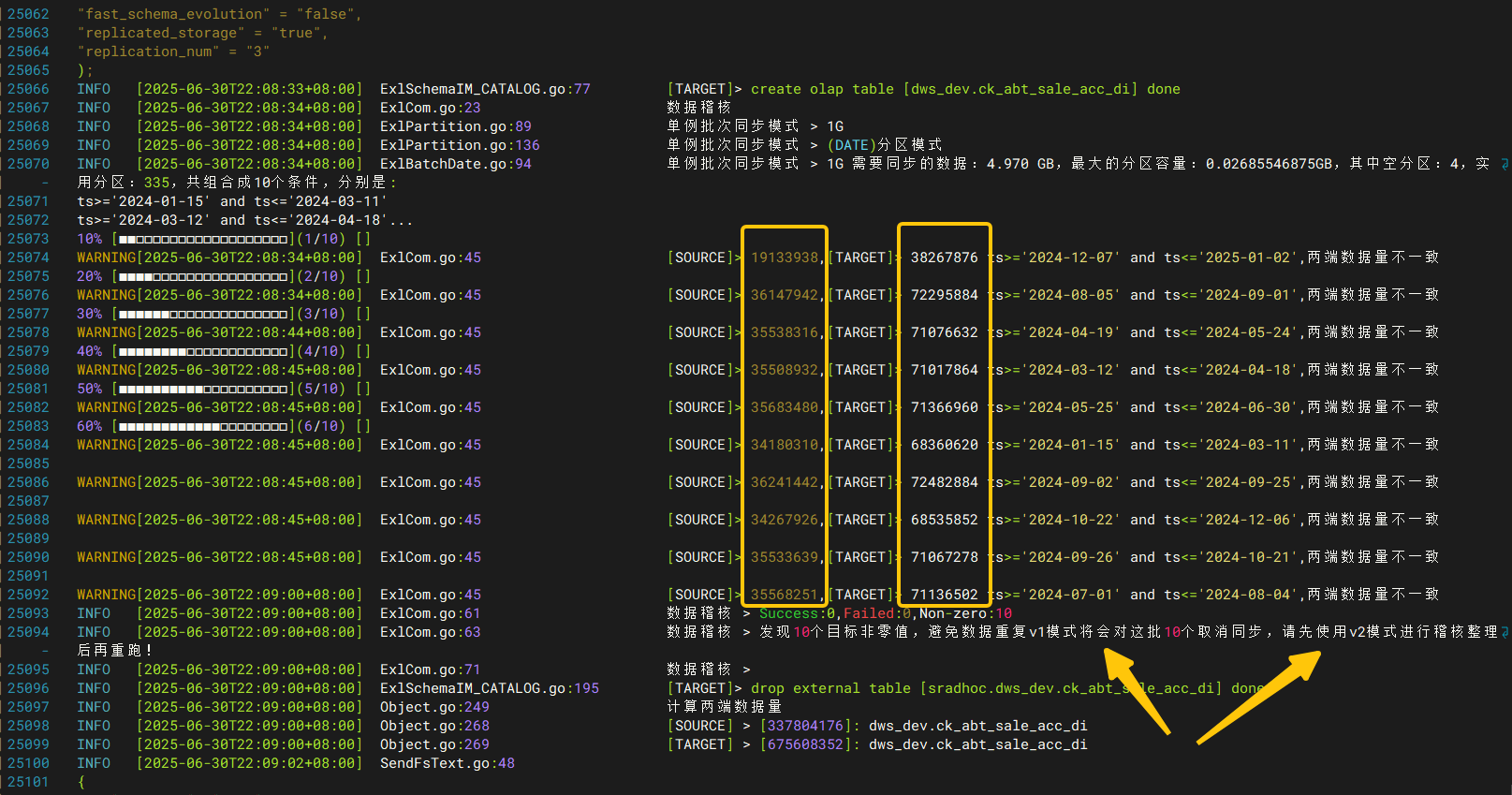Click "create olap table" done message
The height and width of the screenshot is (795, 1512).
tap(965, 89)
